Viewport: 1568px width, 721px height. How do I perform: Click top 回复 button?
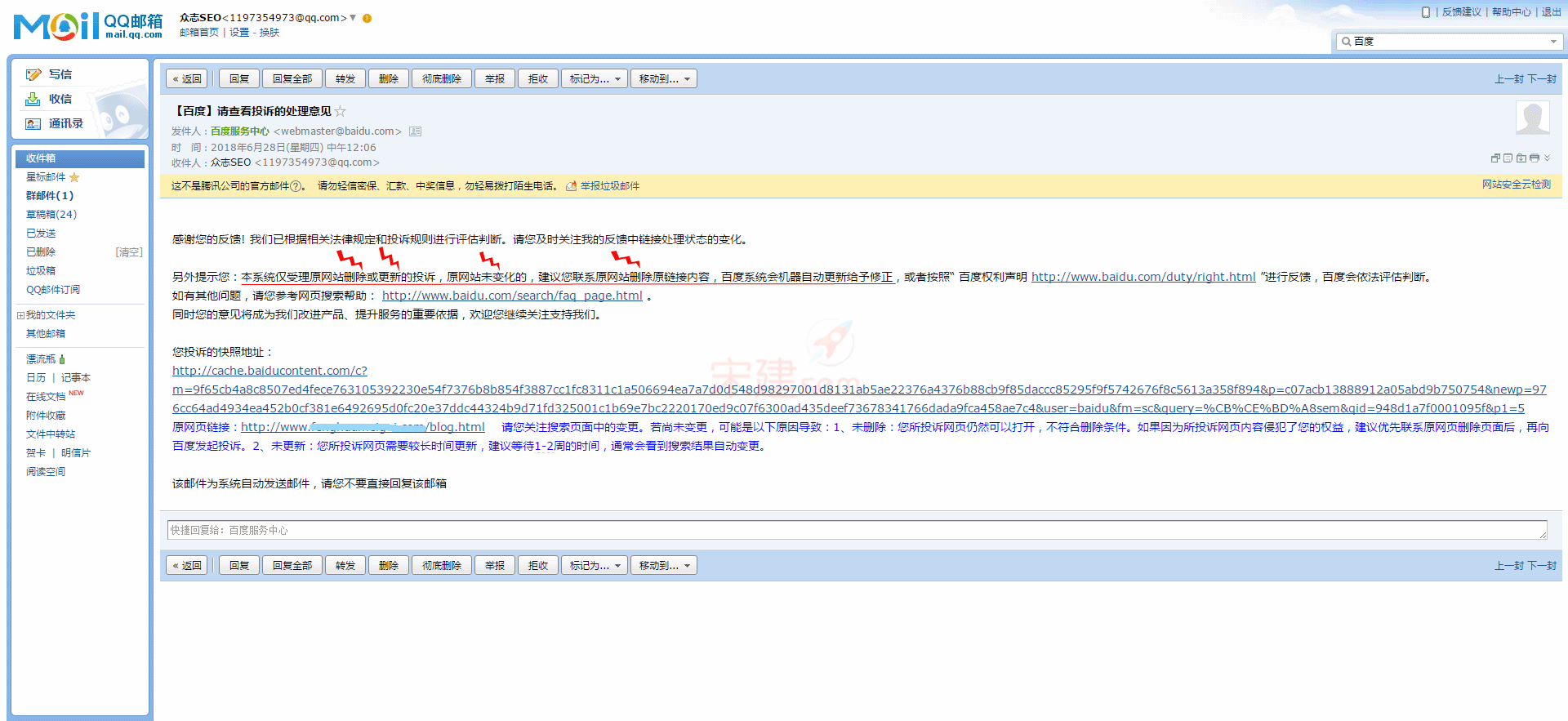click(x=239, y=79)
